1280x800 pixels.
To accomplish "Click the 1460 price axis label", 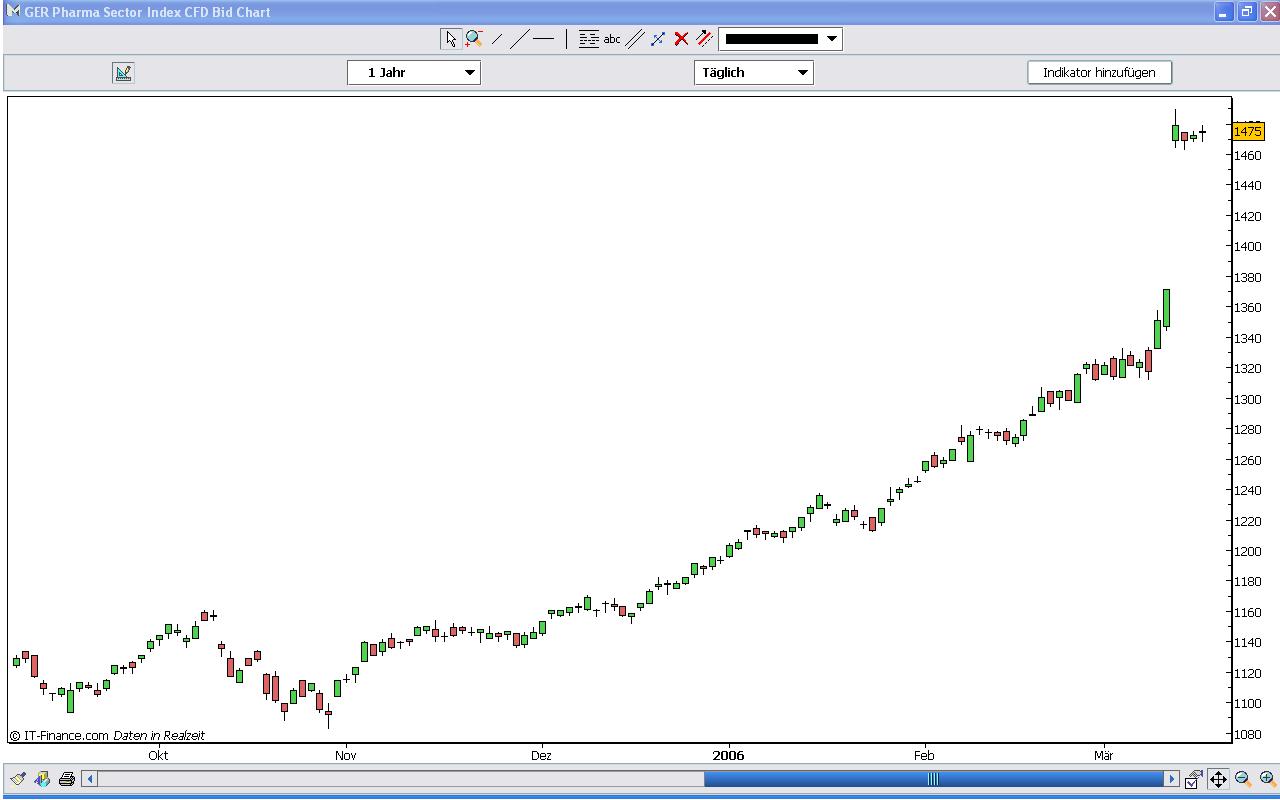I will click(x=1247, y=155).
